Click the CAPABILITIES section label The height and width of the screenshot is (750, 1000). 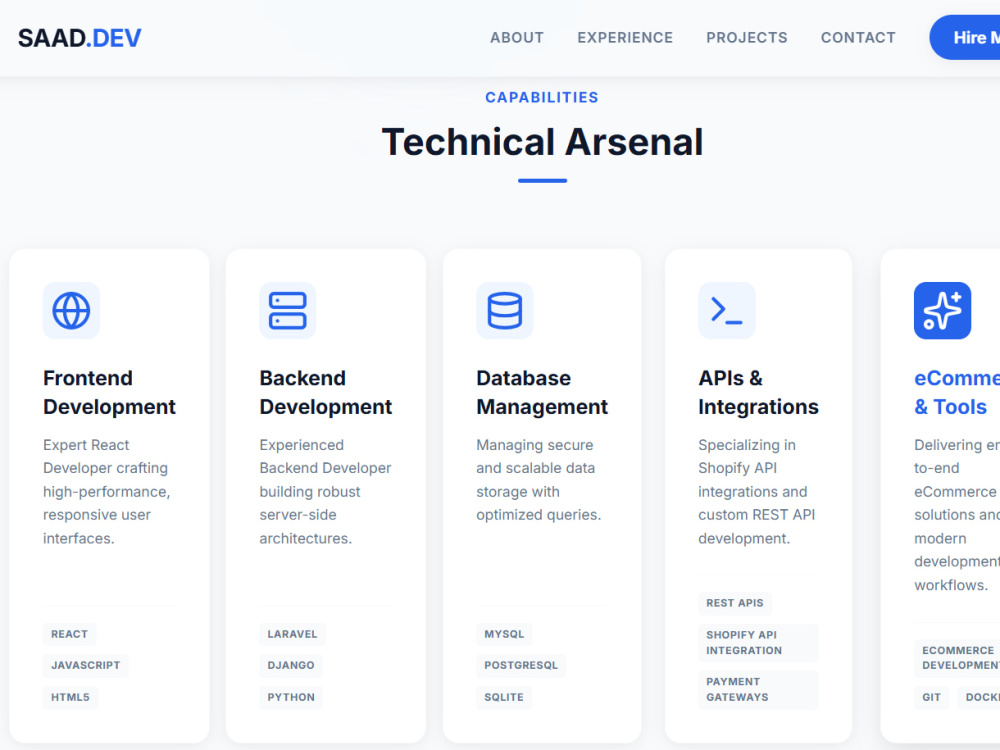coord(542,98)
